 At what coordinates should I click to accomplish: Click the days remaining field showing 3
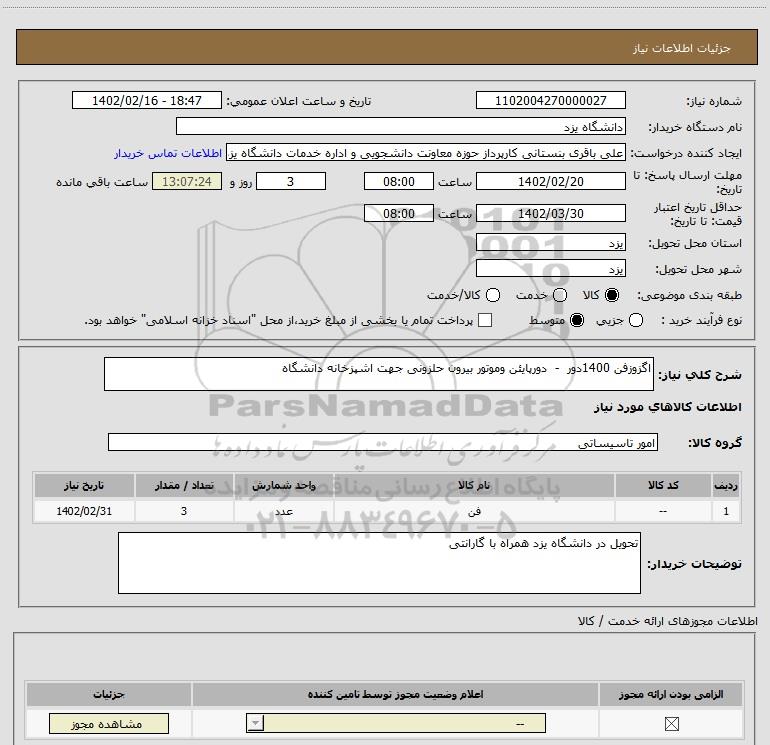(291, 181)
